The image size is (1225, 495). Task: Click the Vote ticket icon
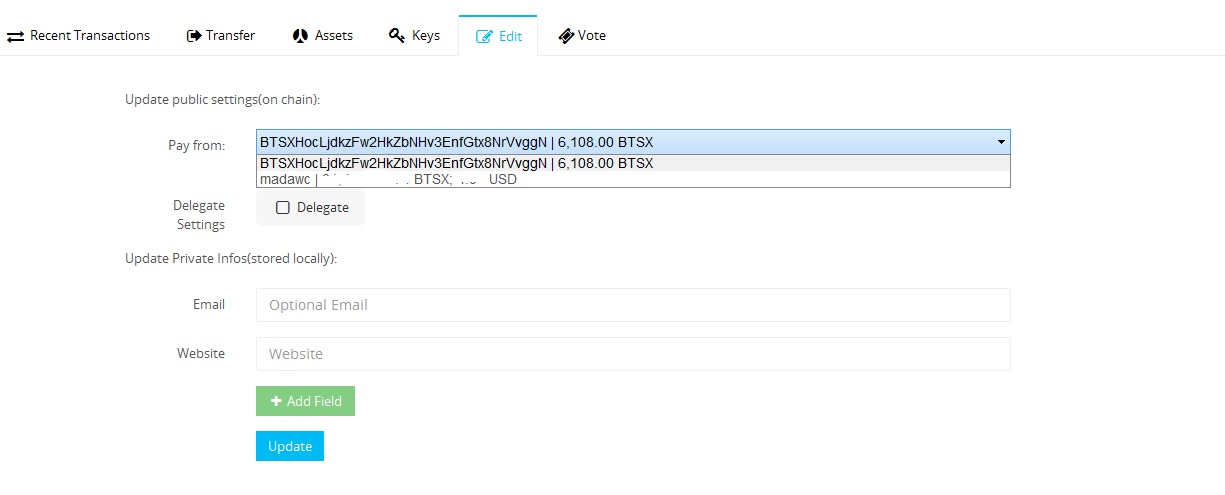point(566,36)
